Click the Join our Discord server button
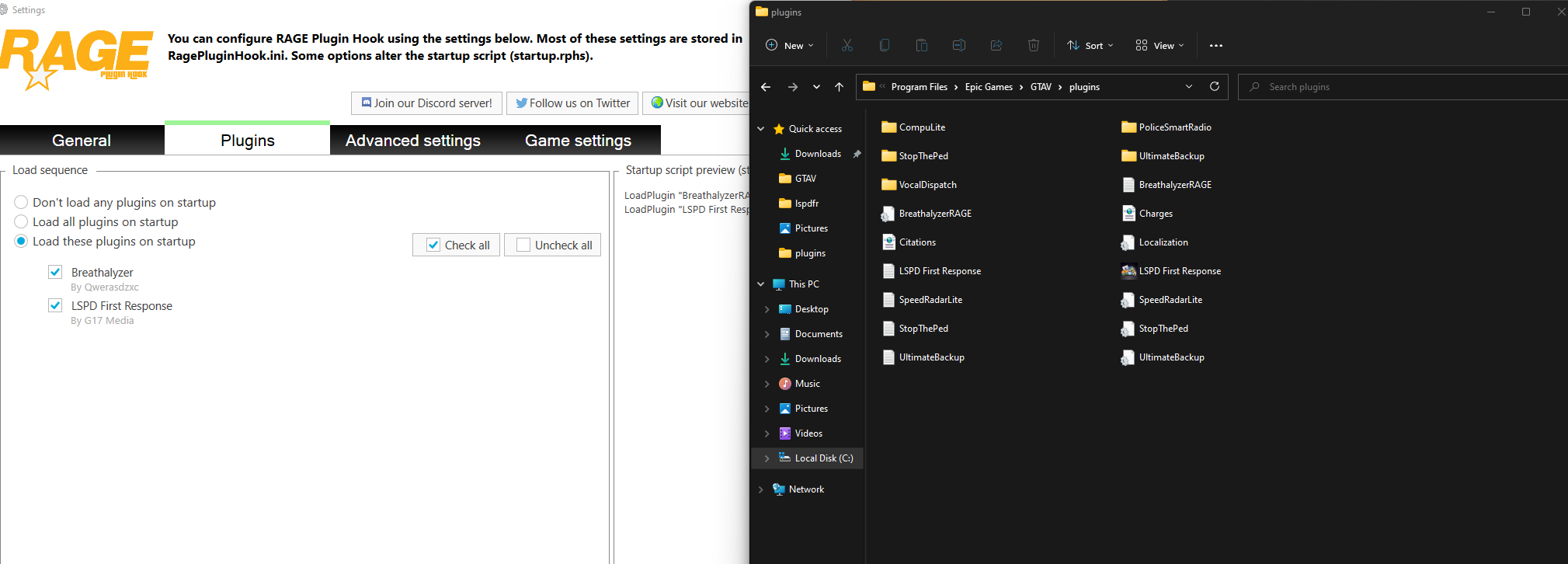Viewport: 1568px width, 564px height. click(x=426, y=103)
